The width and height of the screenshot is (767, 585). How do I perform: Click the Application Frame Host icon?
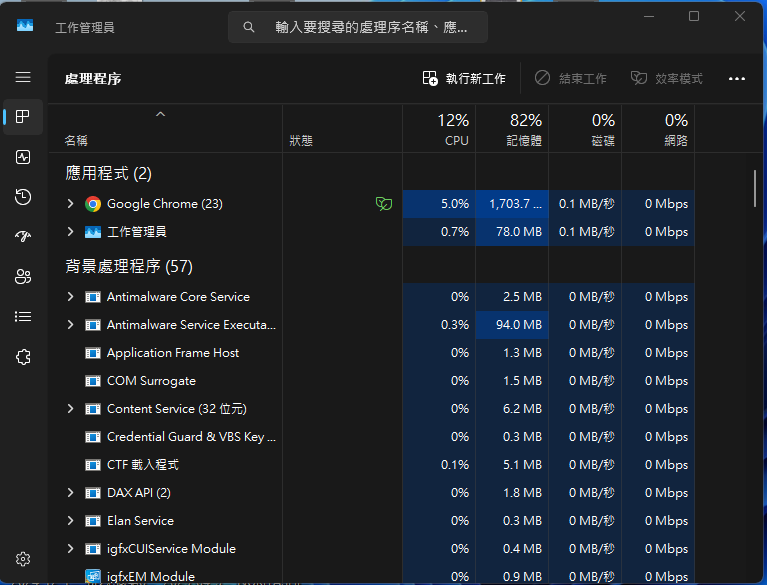pyautogui.click(x=92, y=353)
